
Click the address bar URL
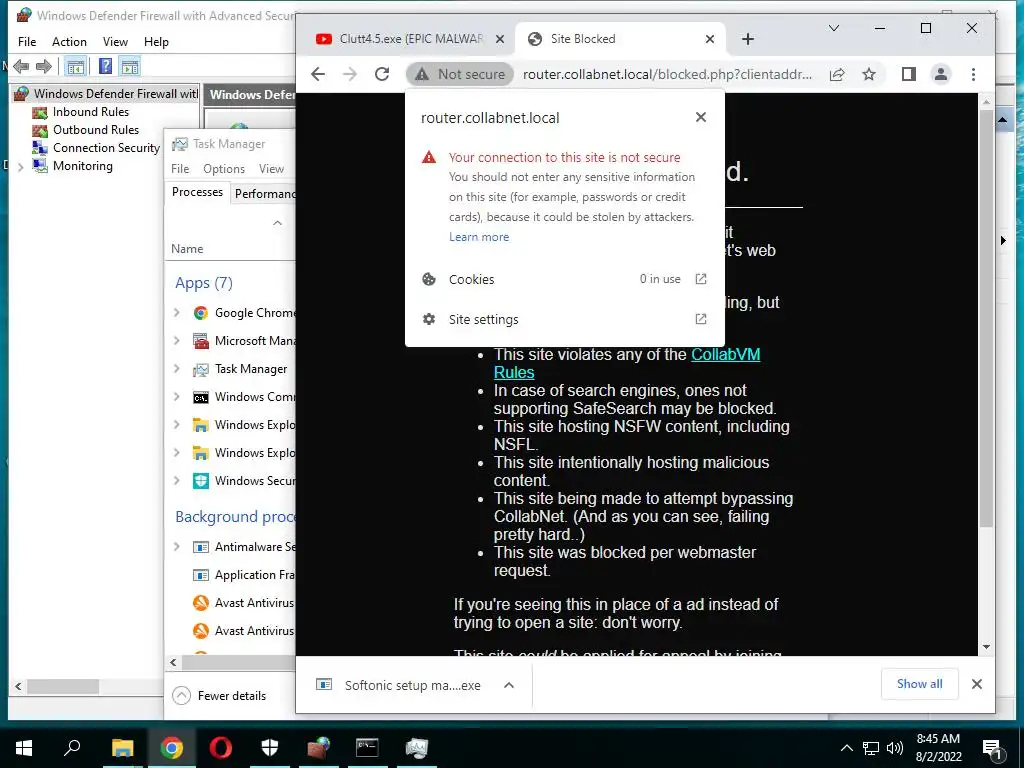[667, 74]
